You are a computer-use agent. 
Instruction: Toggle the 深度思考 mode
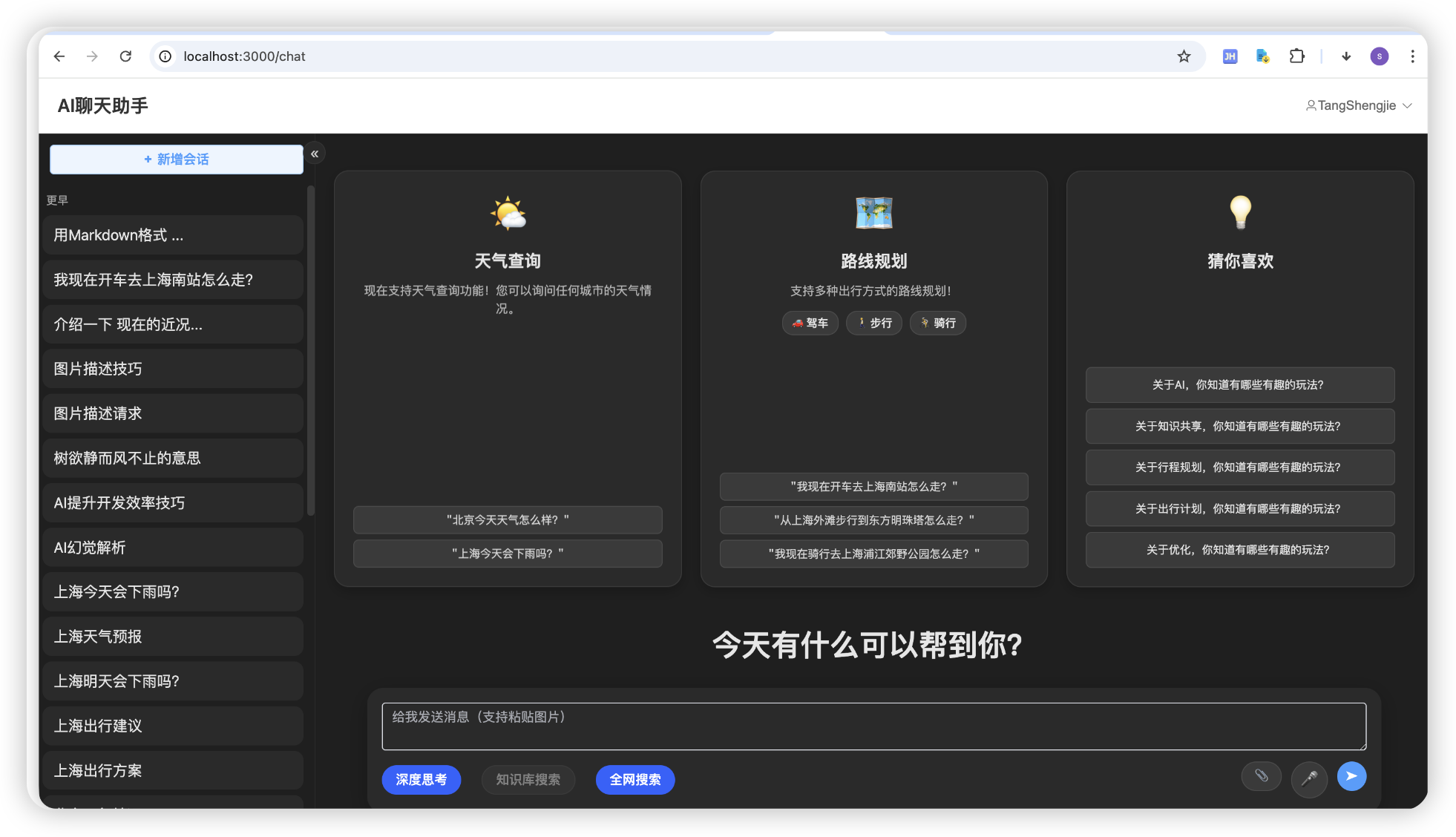421,780
